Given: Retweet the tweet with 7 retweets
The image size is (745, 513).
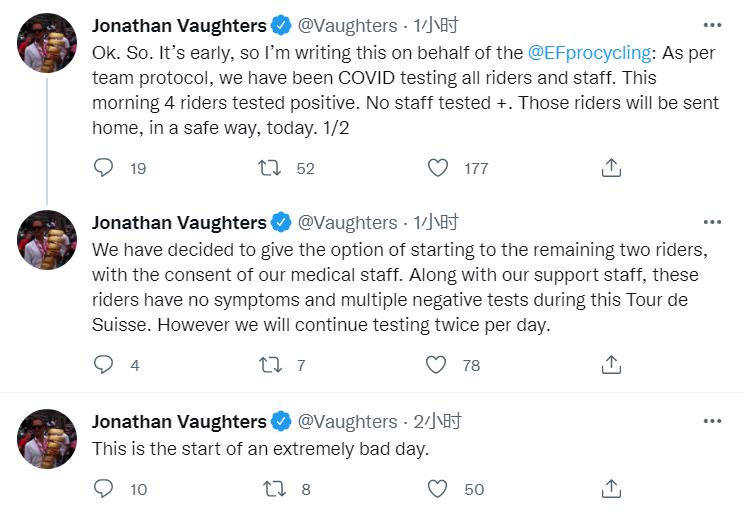Looking at the screenshot, I should point(270,365).
